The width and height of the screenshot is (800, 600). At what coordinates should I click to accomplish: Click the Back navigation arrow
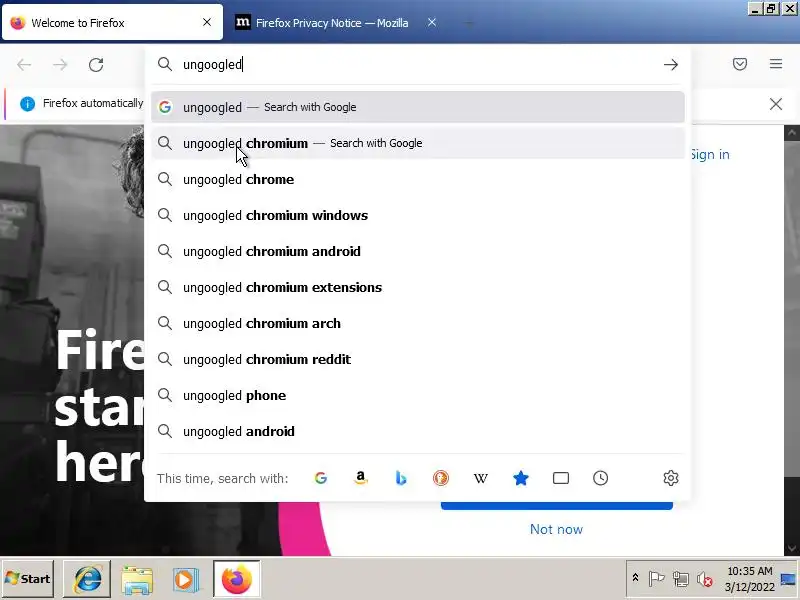[x=24, y=65]
